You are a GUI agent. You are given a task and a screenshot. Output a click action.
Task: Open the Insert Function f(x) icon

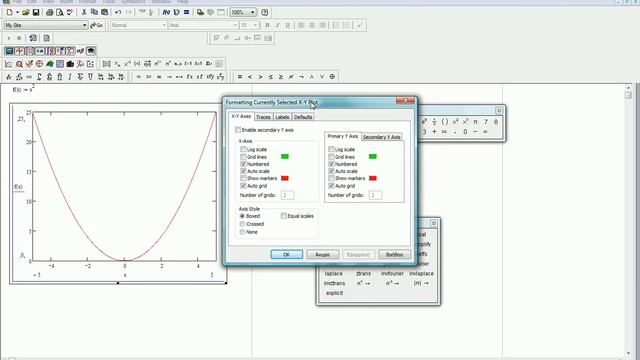166,12
